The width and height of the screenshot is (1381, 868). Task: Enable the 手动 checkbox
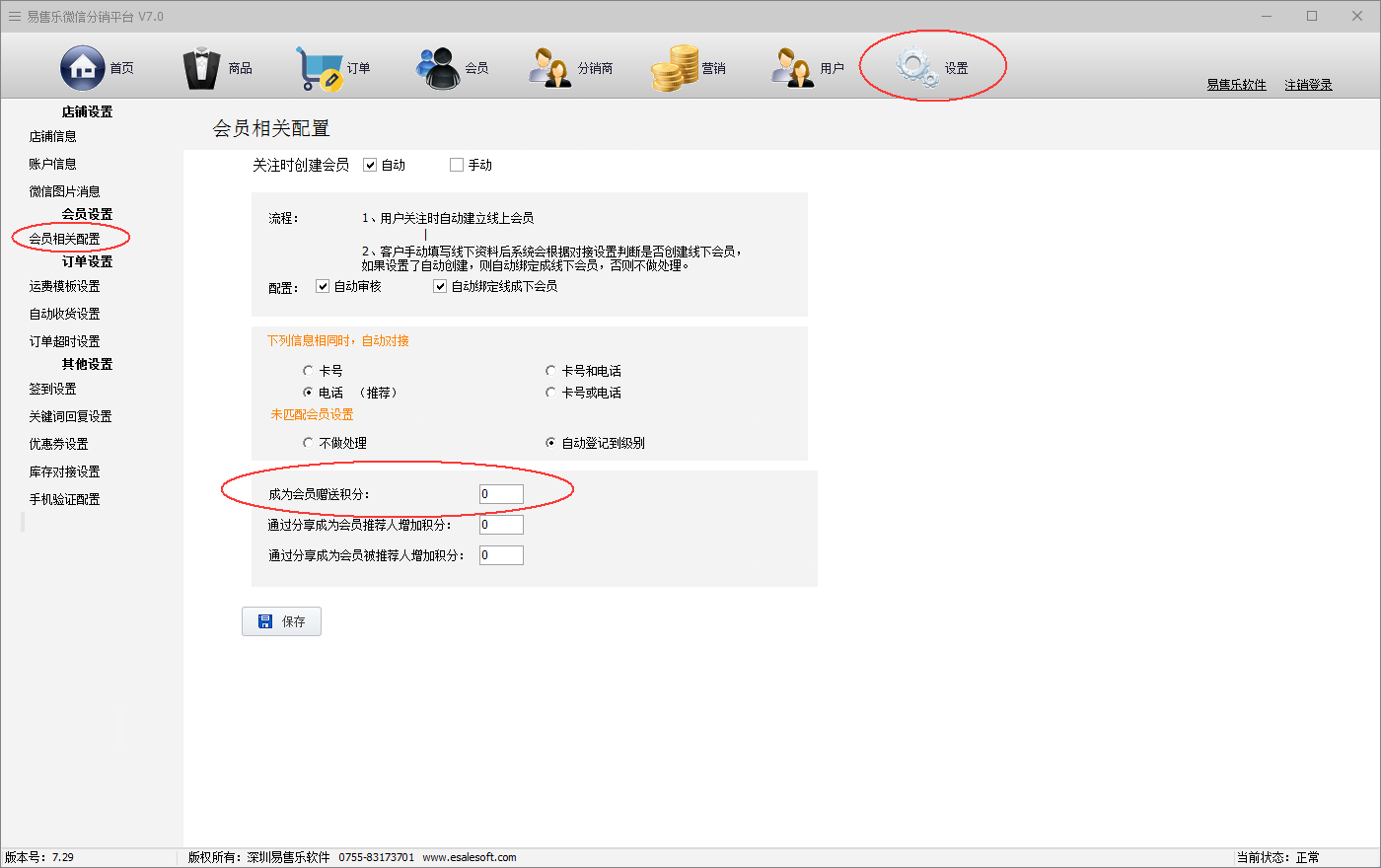click(457, 165)
